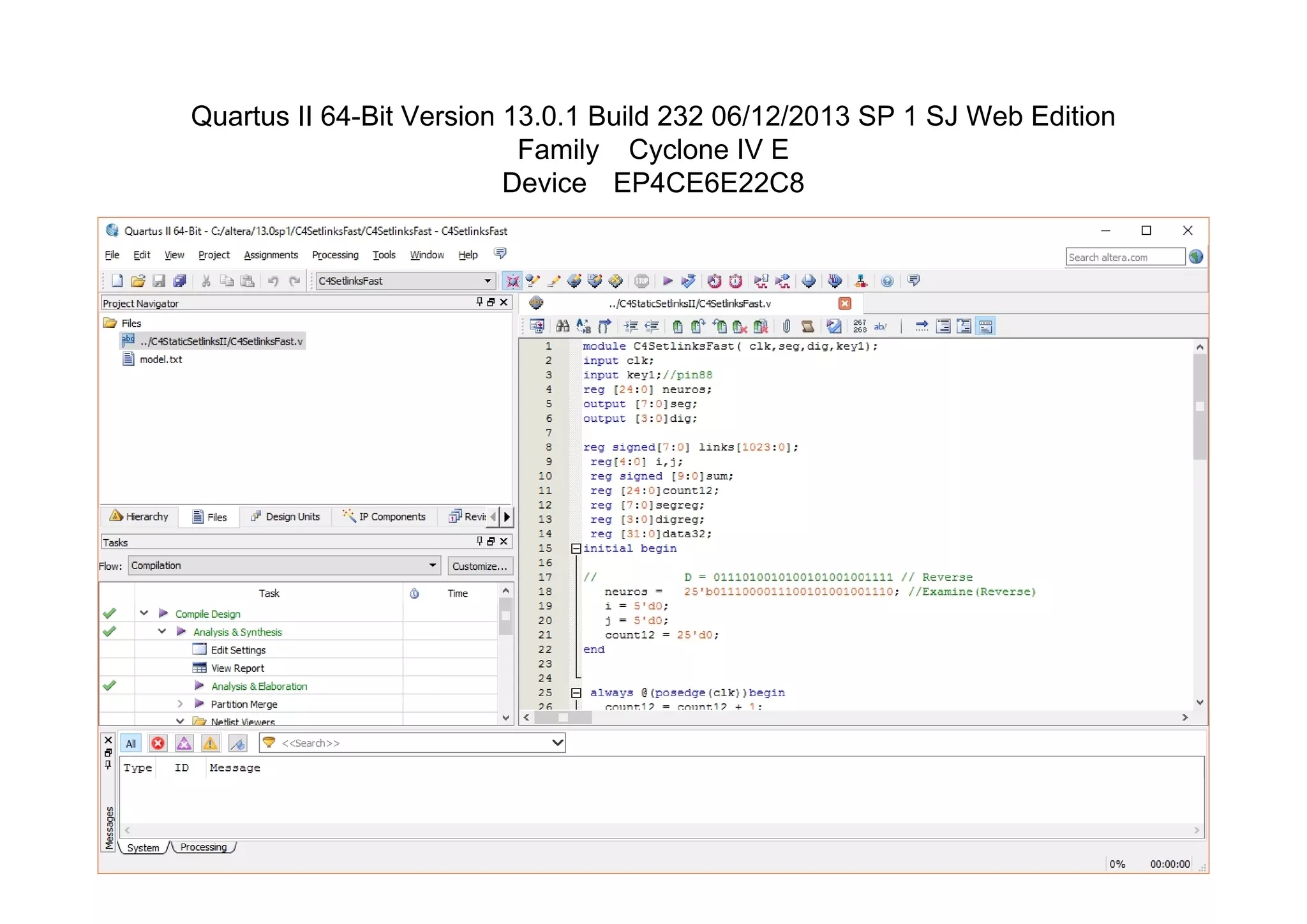This screenshot has width=1307, height=924.
Task: Click the Project Navigator pin icon
Action: tap(480, 302)
